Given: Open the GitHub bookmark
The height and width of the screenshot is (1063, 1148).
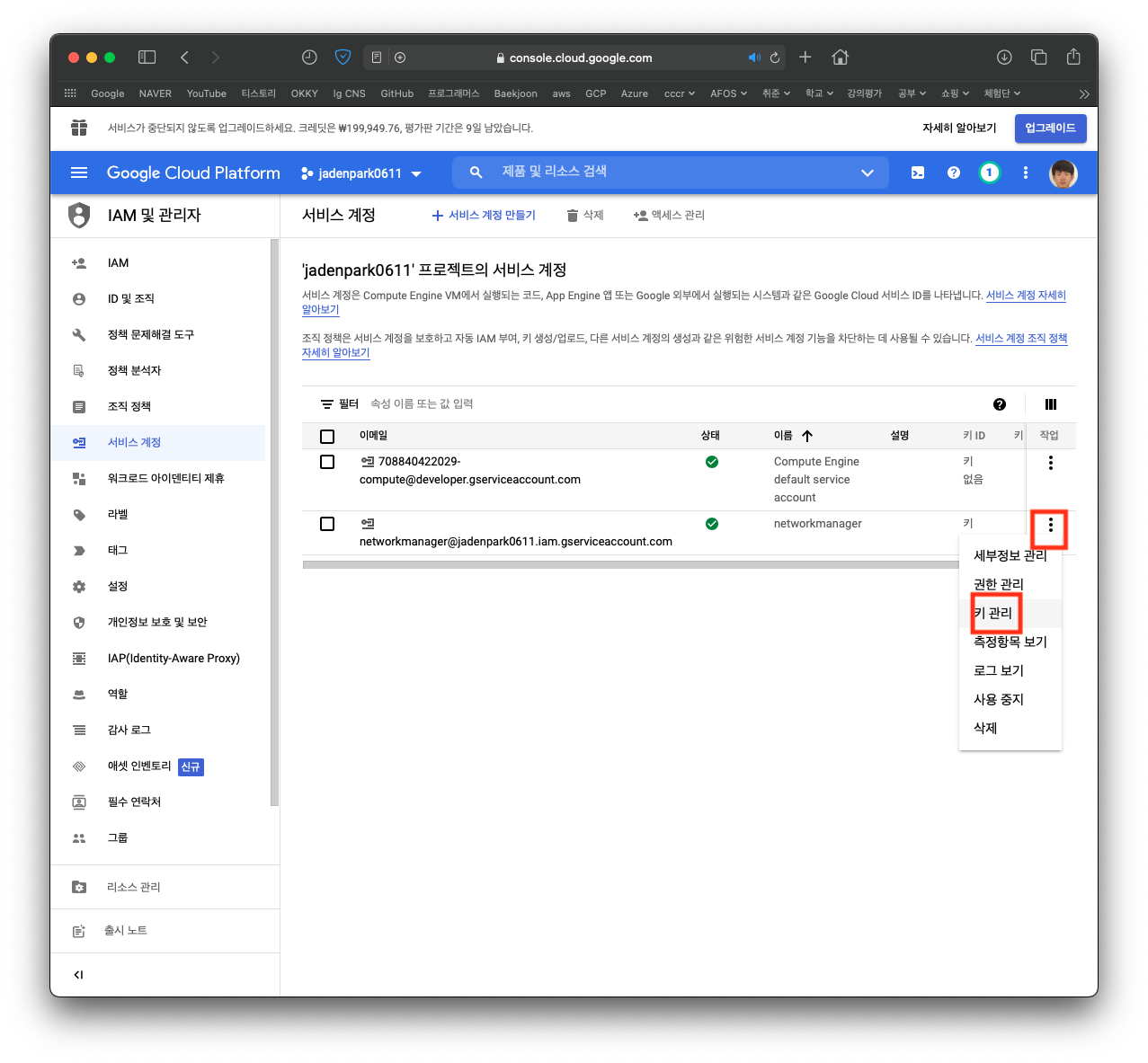Looking at the screenshot, I should point(396,93).
